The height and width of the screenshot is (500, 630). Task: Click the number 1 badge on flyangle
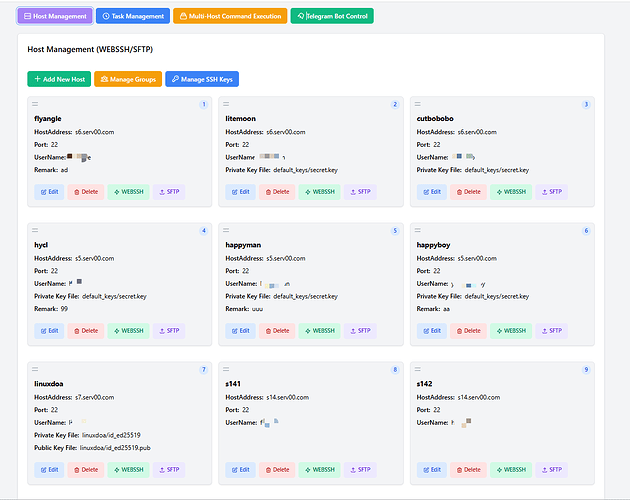point(204,105)
